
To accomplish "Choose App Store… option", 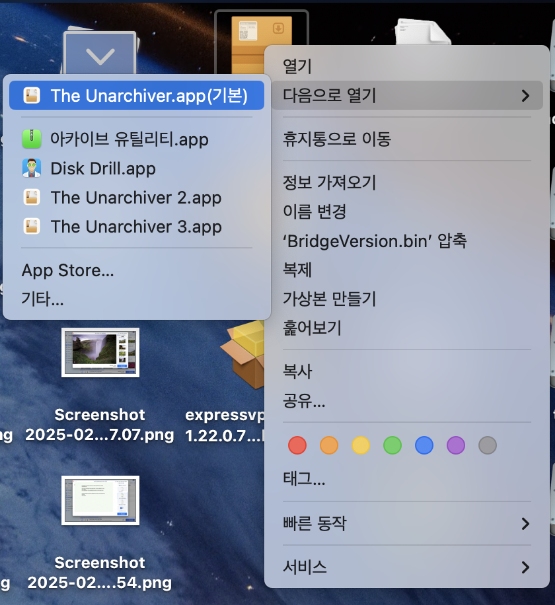I will pos(137,270).
